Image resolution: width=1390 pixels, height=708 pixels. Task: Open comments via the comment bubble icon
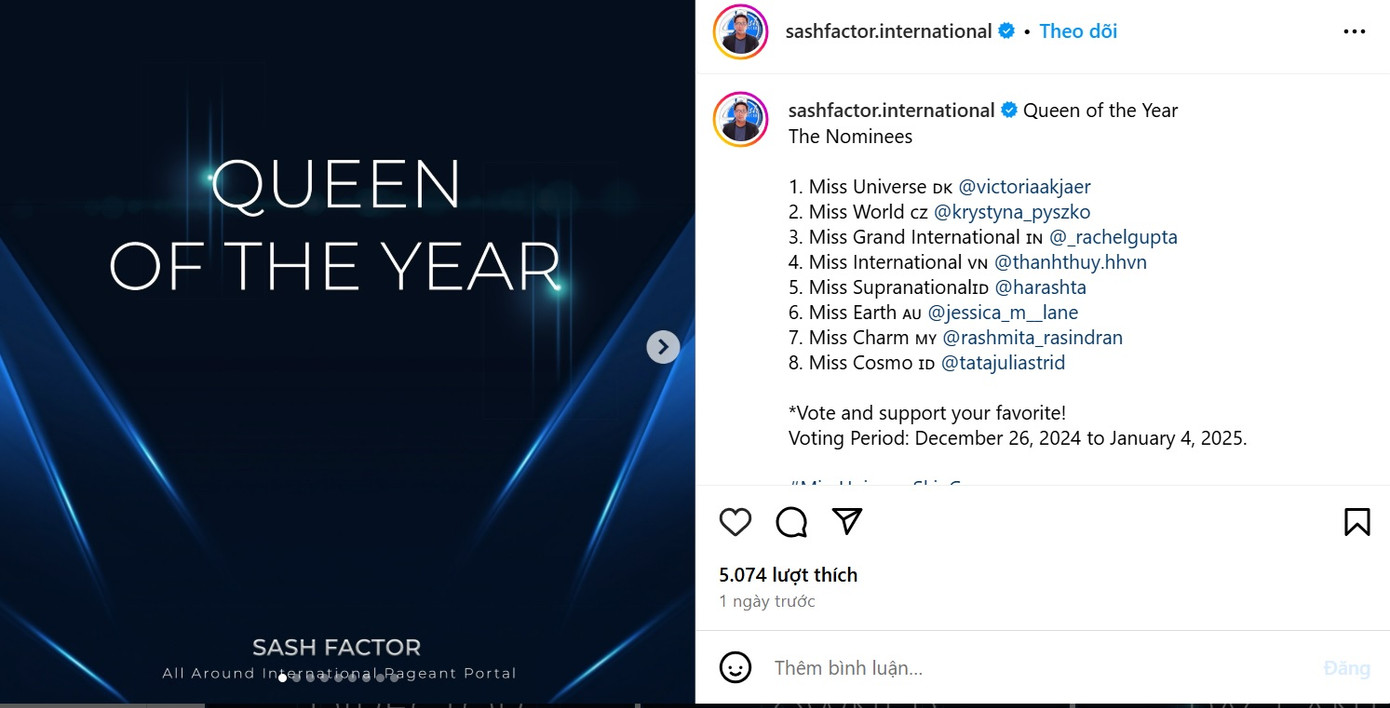click(x=791, y=522)
